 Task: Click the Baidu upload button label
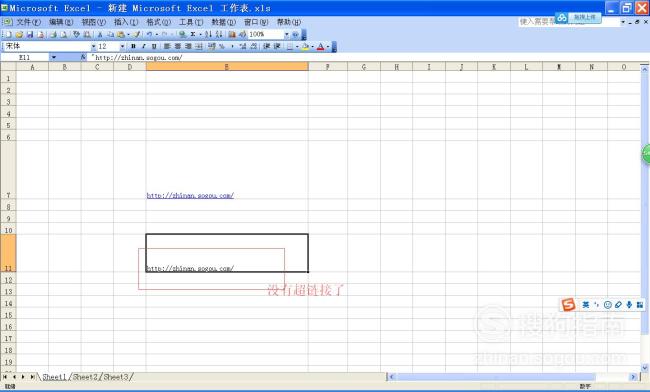click(x=585, y=17)
